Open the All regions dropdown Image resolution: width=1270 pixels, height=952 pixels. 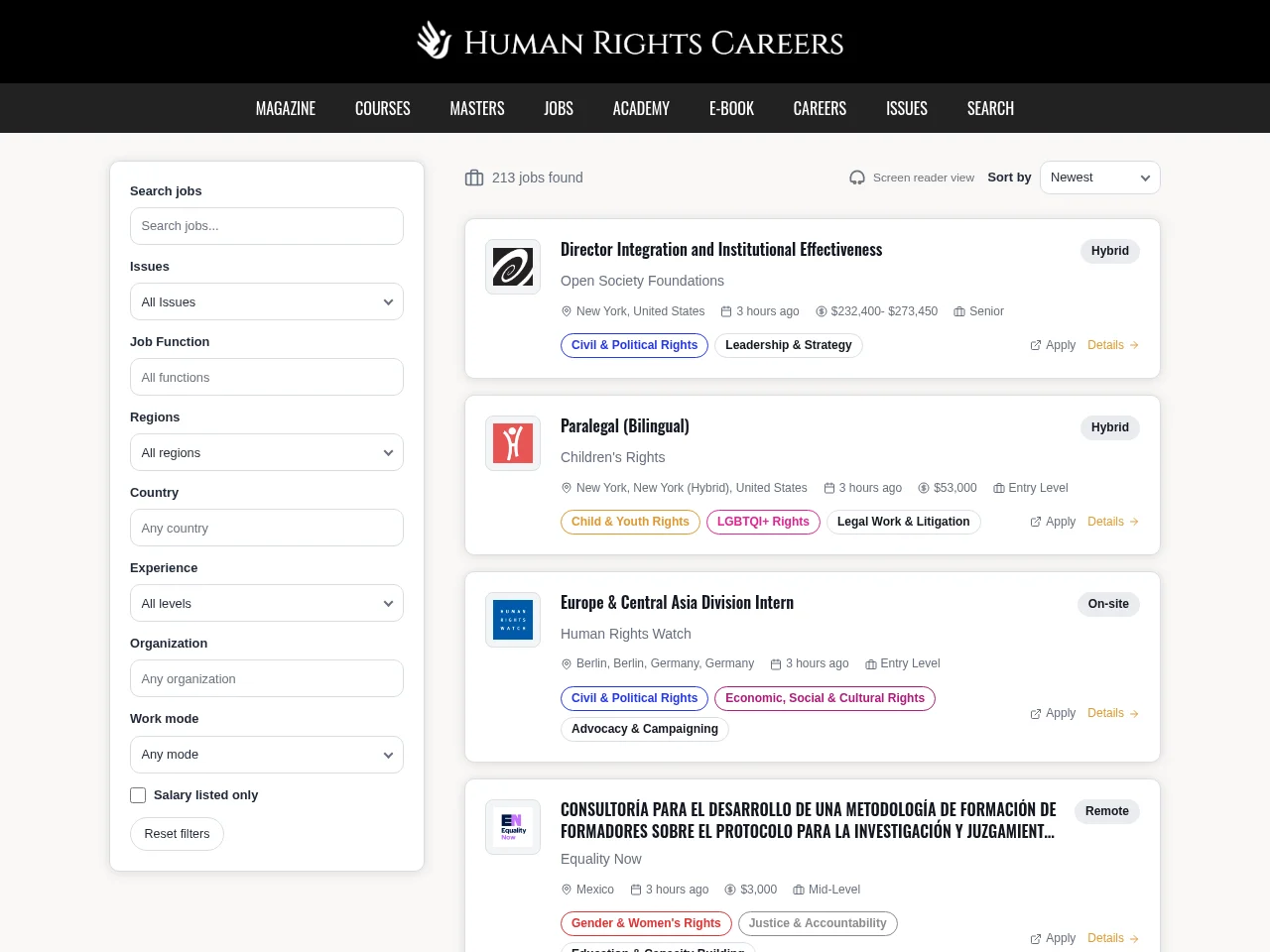pos(267,452)
